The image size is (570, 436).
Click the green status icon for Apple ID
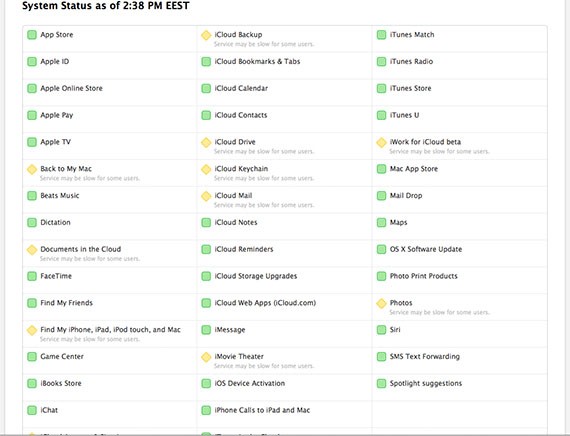tap(32, 62)
